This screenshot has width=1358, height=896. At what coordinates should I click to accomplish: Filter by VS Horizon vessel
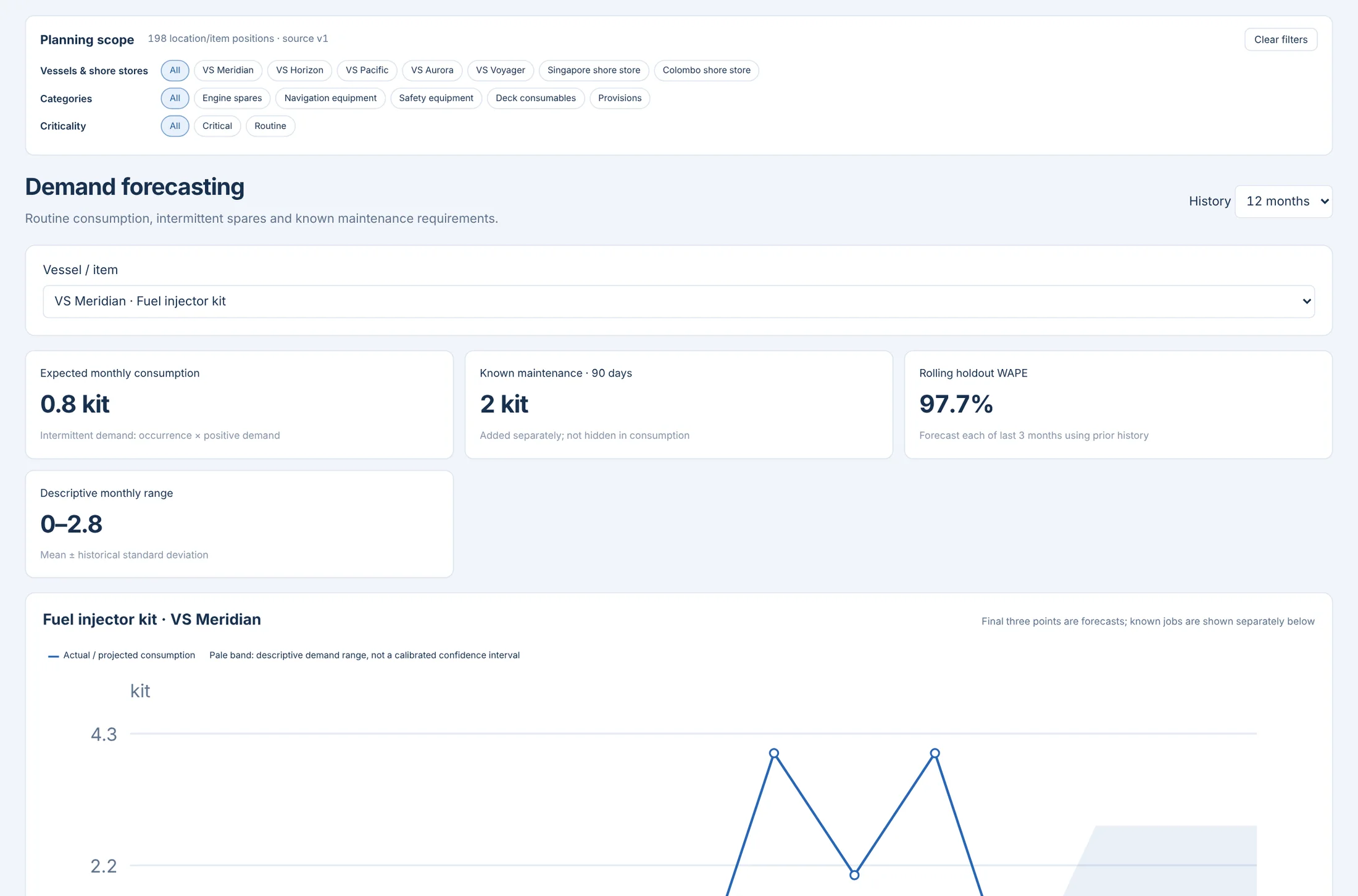299,70
